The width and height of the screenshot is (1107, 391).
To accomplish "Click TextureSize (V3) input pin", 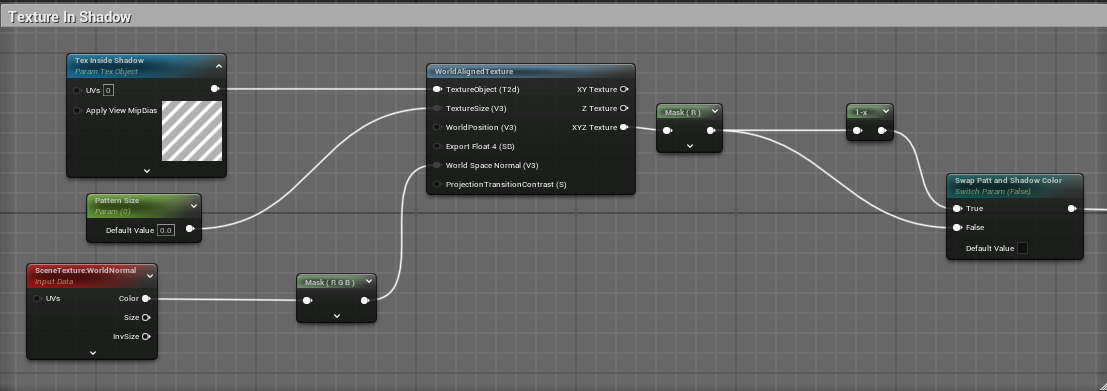I will pos(437,109).
